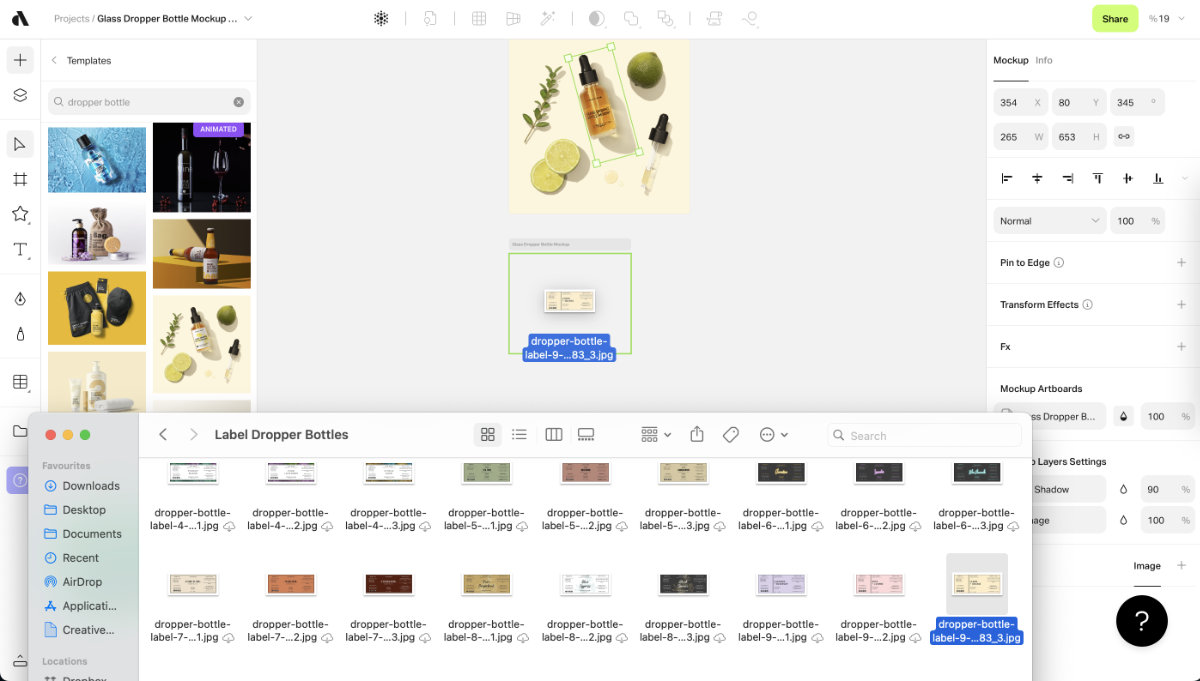
Task: Align top edges icon
Action: click(x=1098, y=178)
